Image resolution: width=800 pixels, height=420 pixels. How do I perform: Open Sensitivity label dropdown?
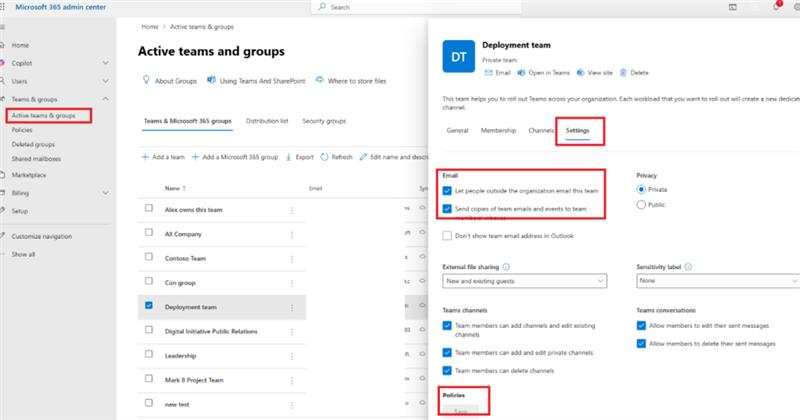718,281
